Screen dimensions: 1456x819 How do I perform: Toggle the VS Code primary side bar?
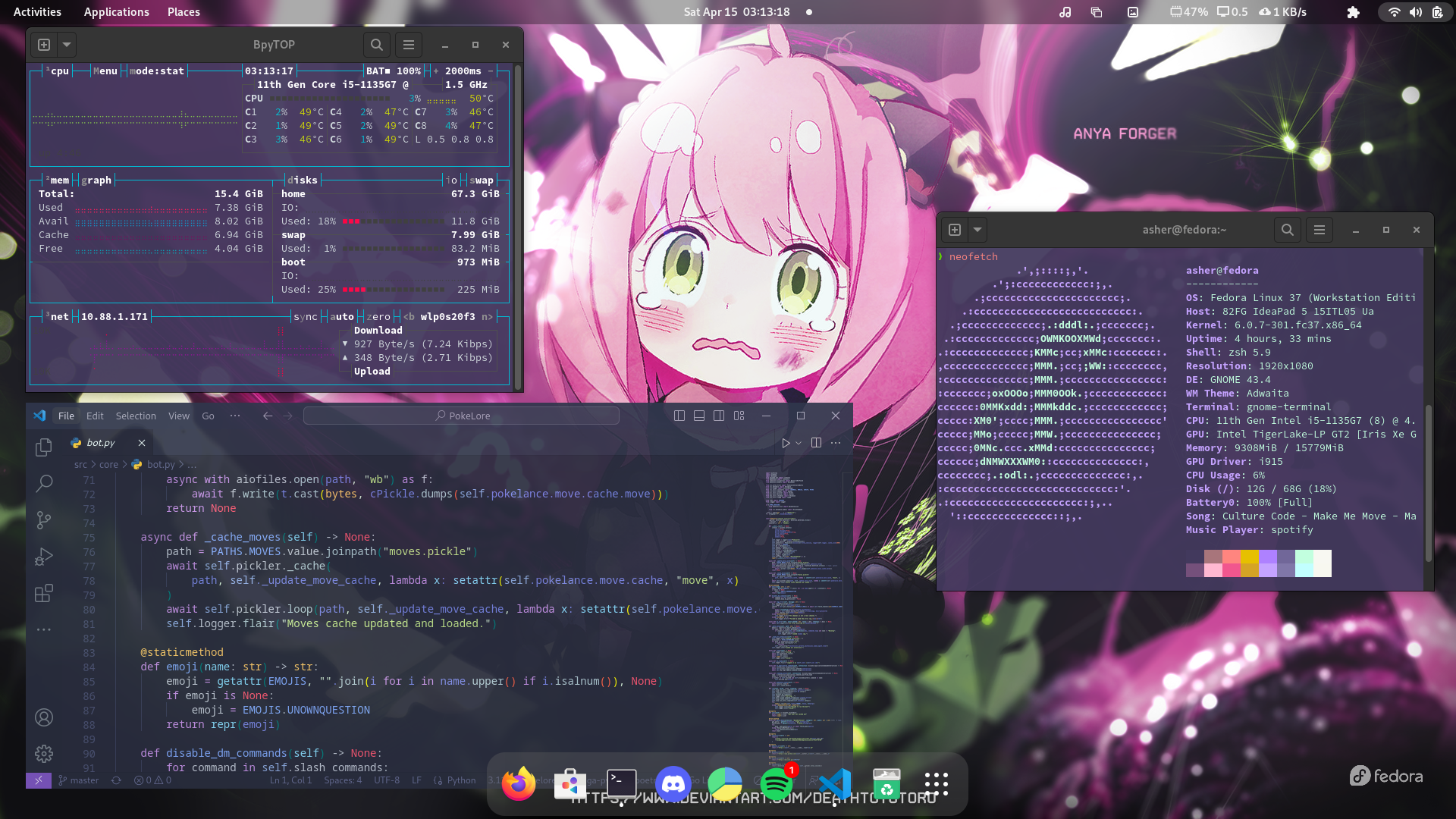[x=679, y=416]
